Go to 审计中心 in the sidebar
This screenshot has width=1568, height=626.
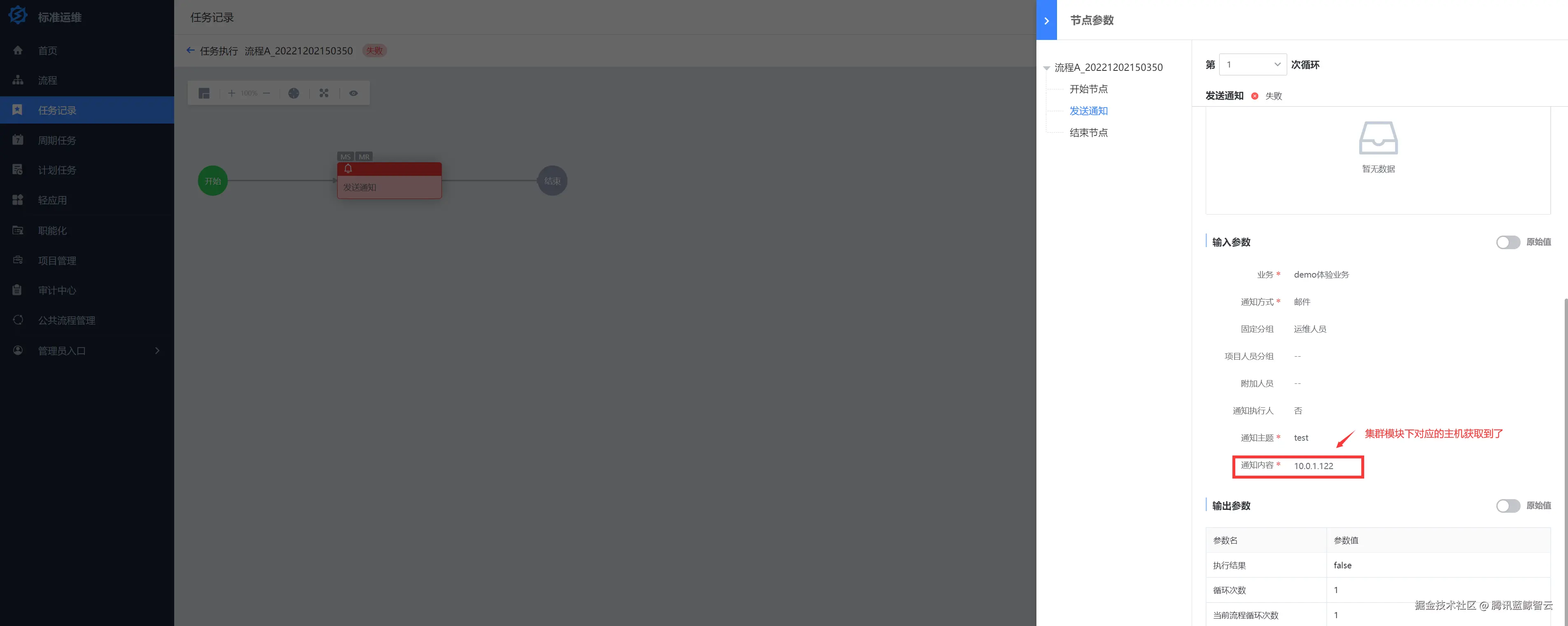click(x=56, y=290)
